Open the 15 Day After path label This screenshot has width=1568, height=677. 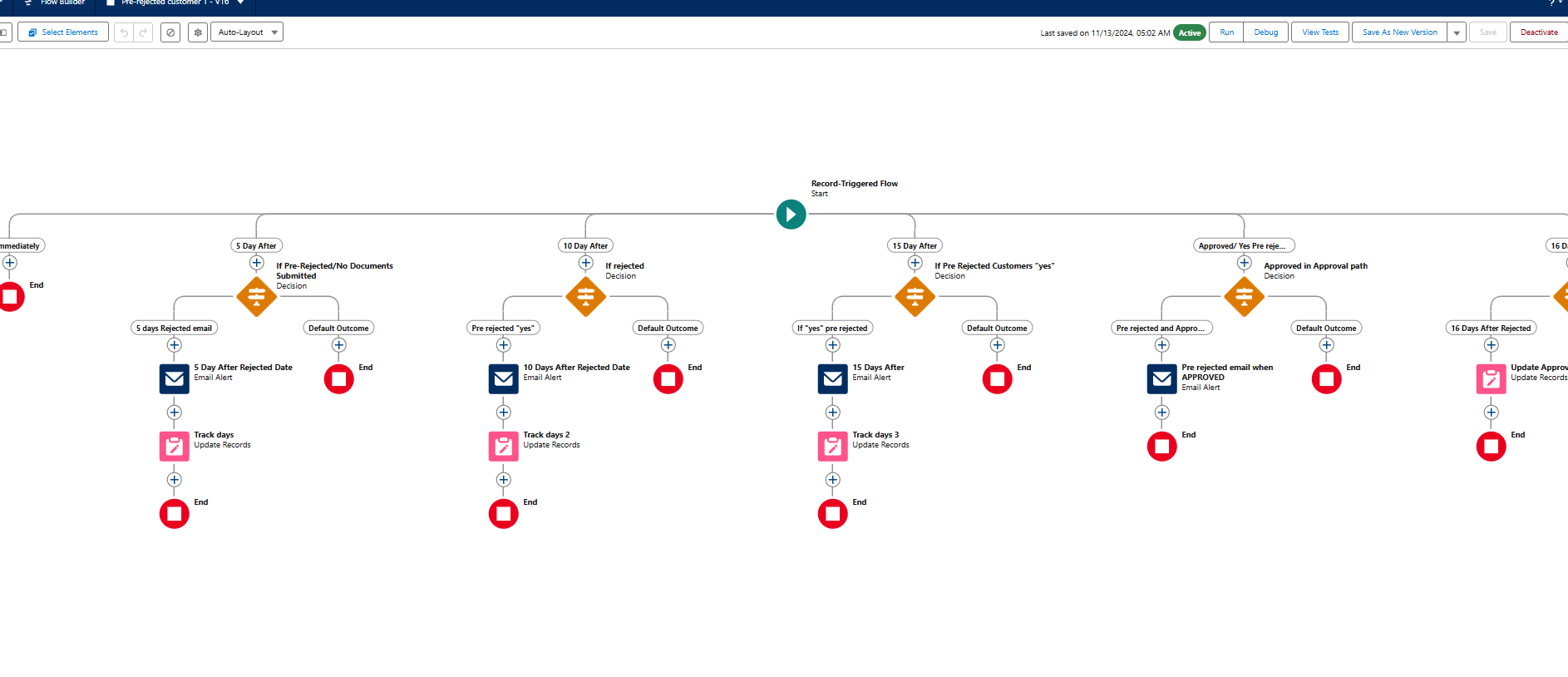915,245
